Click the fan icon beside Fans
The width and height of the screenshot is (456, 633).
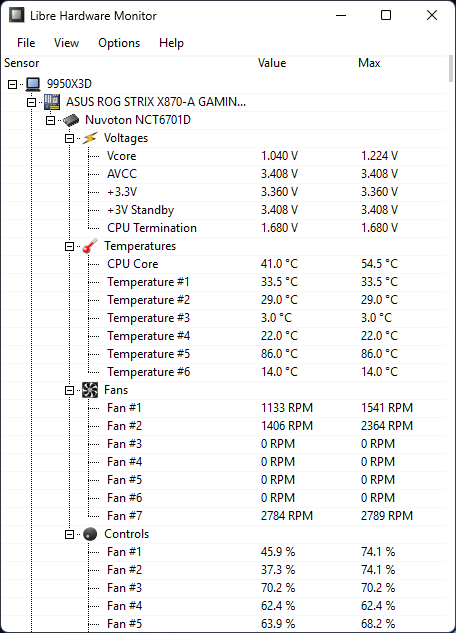90,390
